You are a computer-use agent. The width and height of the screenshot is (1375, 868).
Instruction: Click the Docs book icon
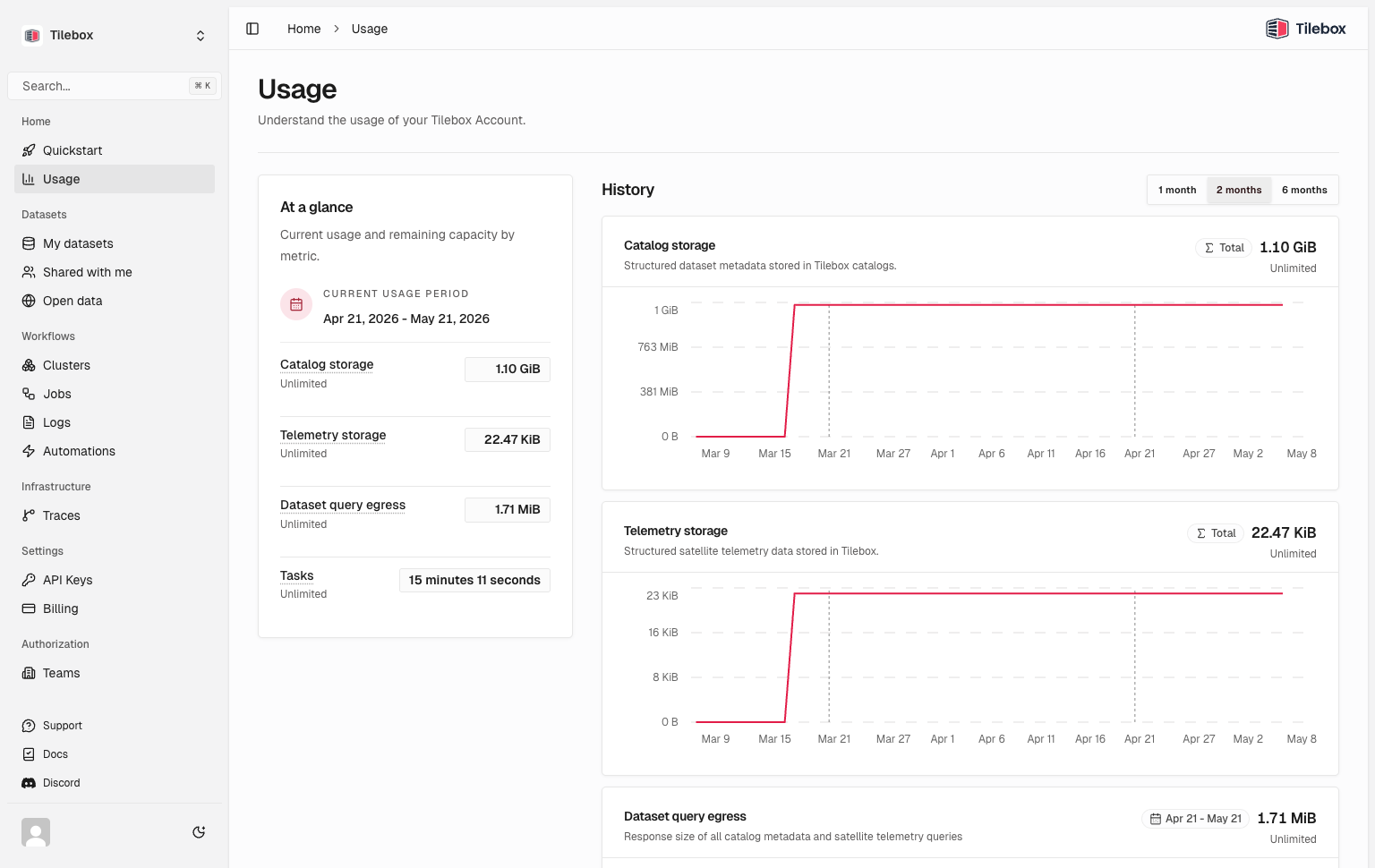click(29, 754)
